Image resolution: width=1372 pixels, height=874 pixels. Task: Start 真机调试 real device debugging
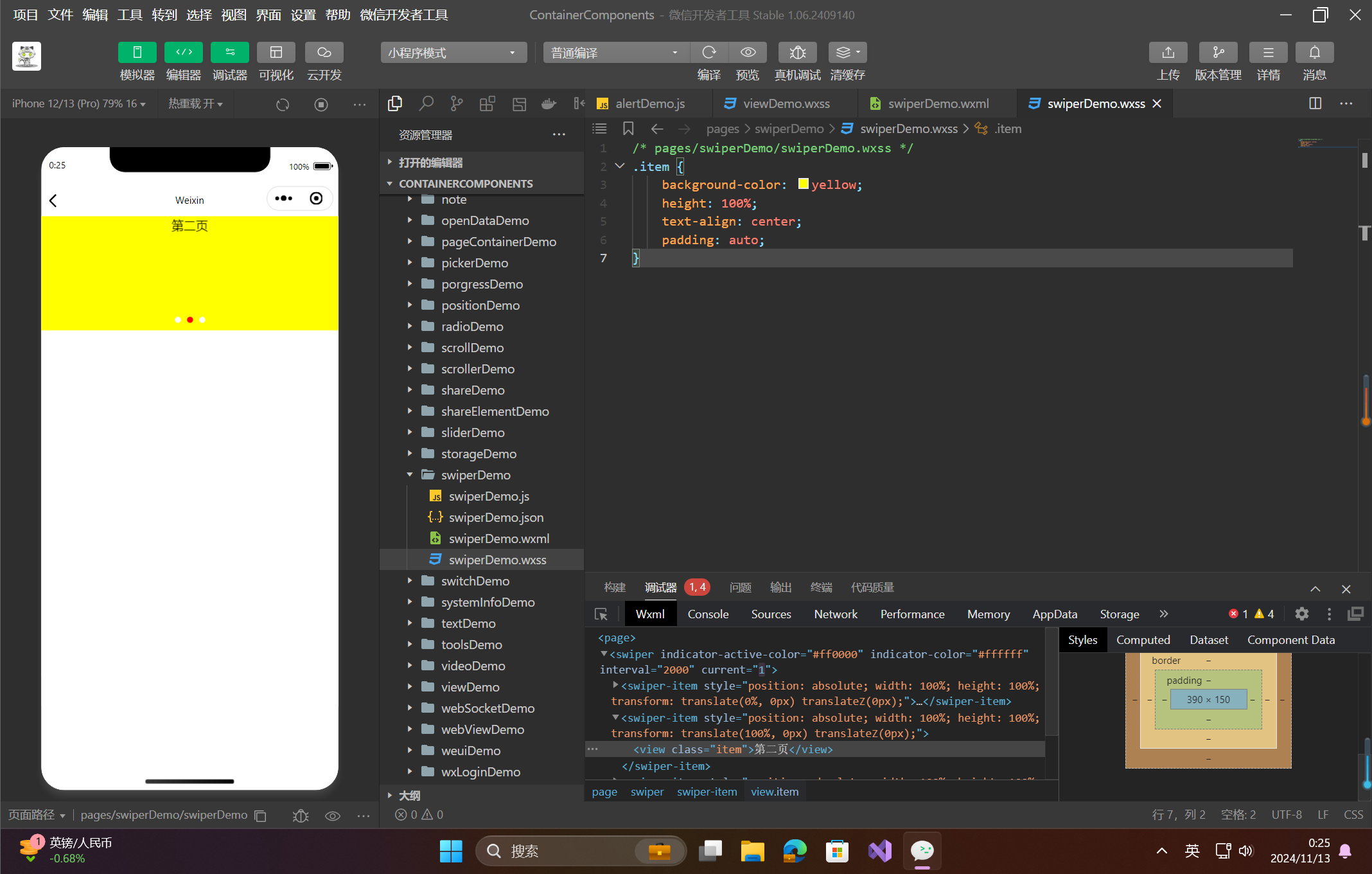(797, 52)
